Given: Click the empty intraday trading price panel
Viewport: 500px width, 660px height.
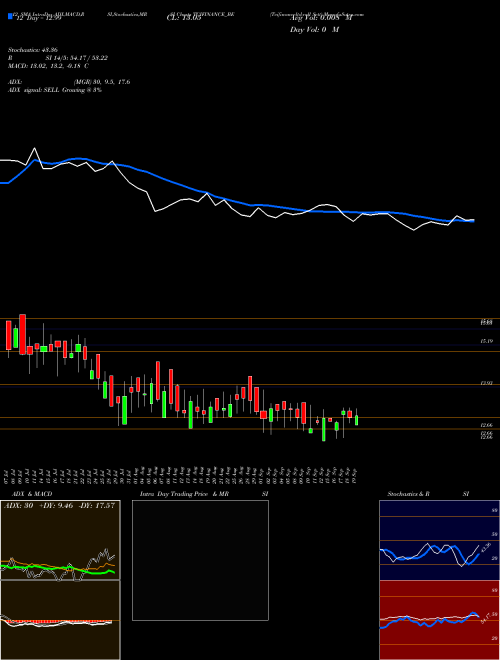Looking at the screenshot, I should click(200, 560).
